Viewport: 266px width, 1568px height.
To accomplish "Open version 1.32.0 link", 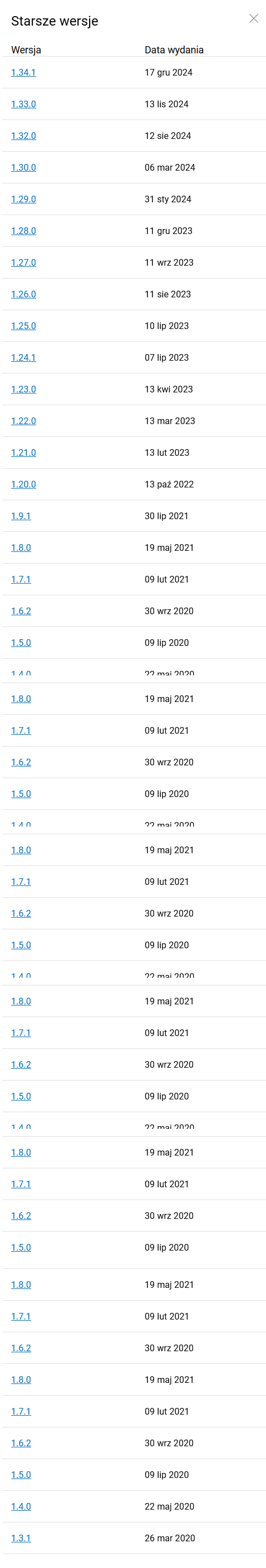I will tap(23, 136).
